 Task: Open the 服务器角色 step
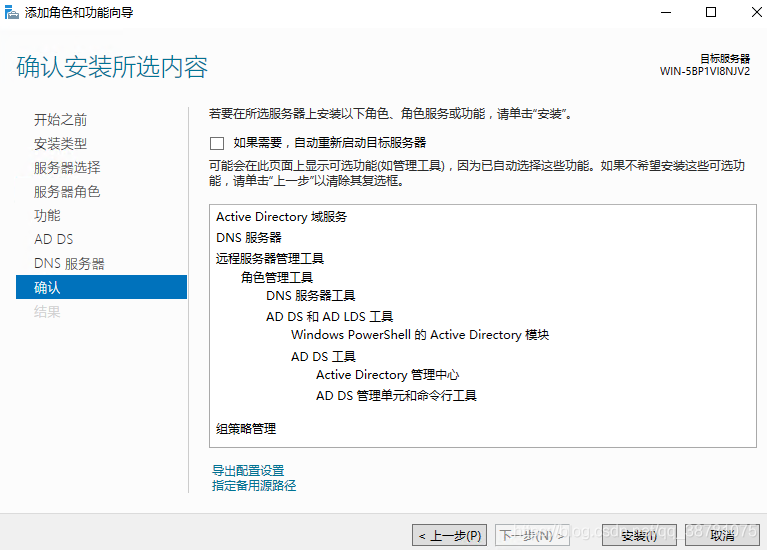click(x=67, y=191)
